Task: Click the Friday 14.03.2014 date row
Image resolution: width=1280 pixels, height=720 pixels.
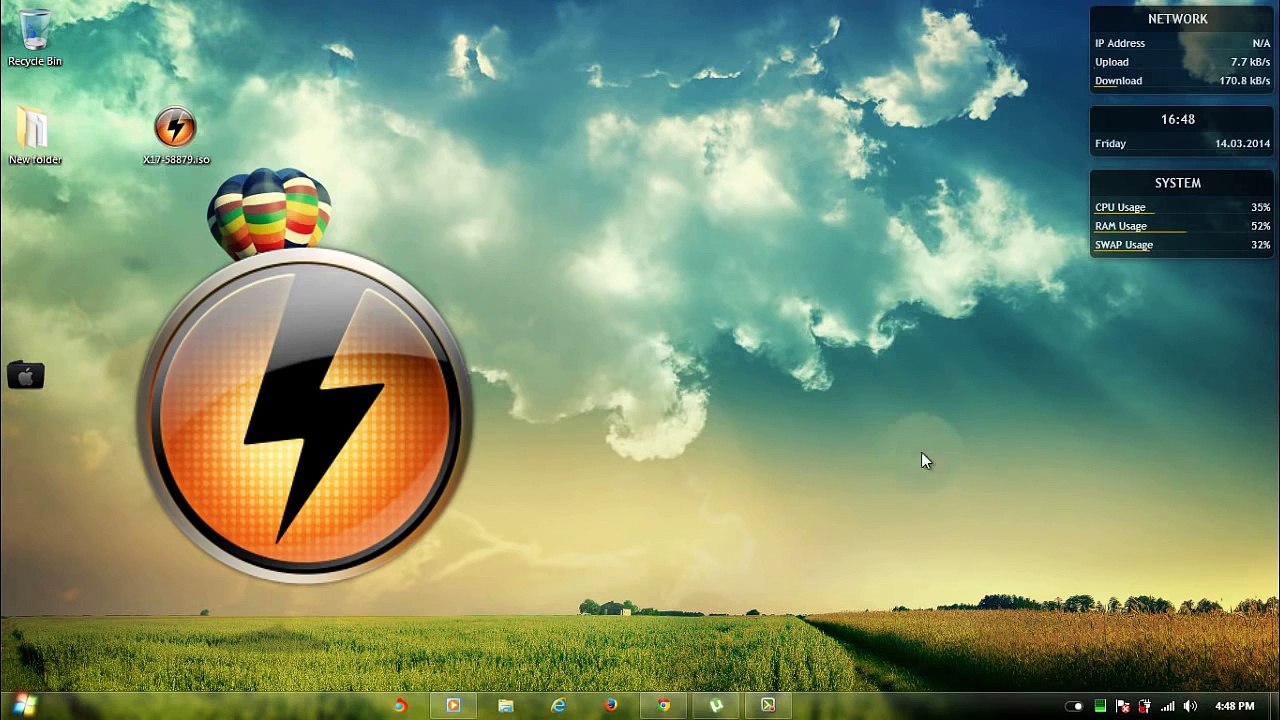Action: (1182, 143)
